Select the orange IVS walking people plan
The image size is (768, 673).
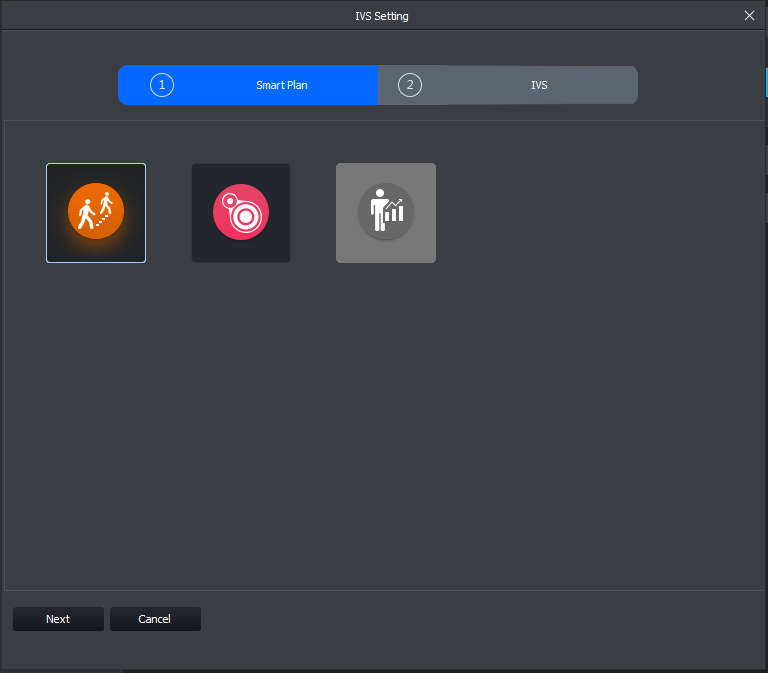click(x=96, y=213)
